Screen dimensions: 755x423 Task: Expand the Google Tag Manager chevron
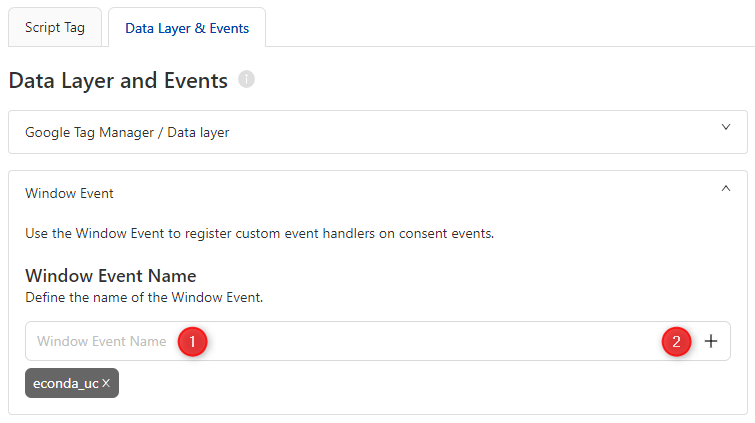(726, 128)
